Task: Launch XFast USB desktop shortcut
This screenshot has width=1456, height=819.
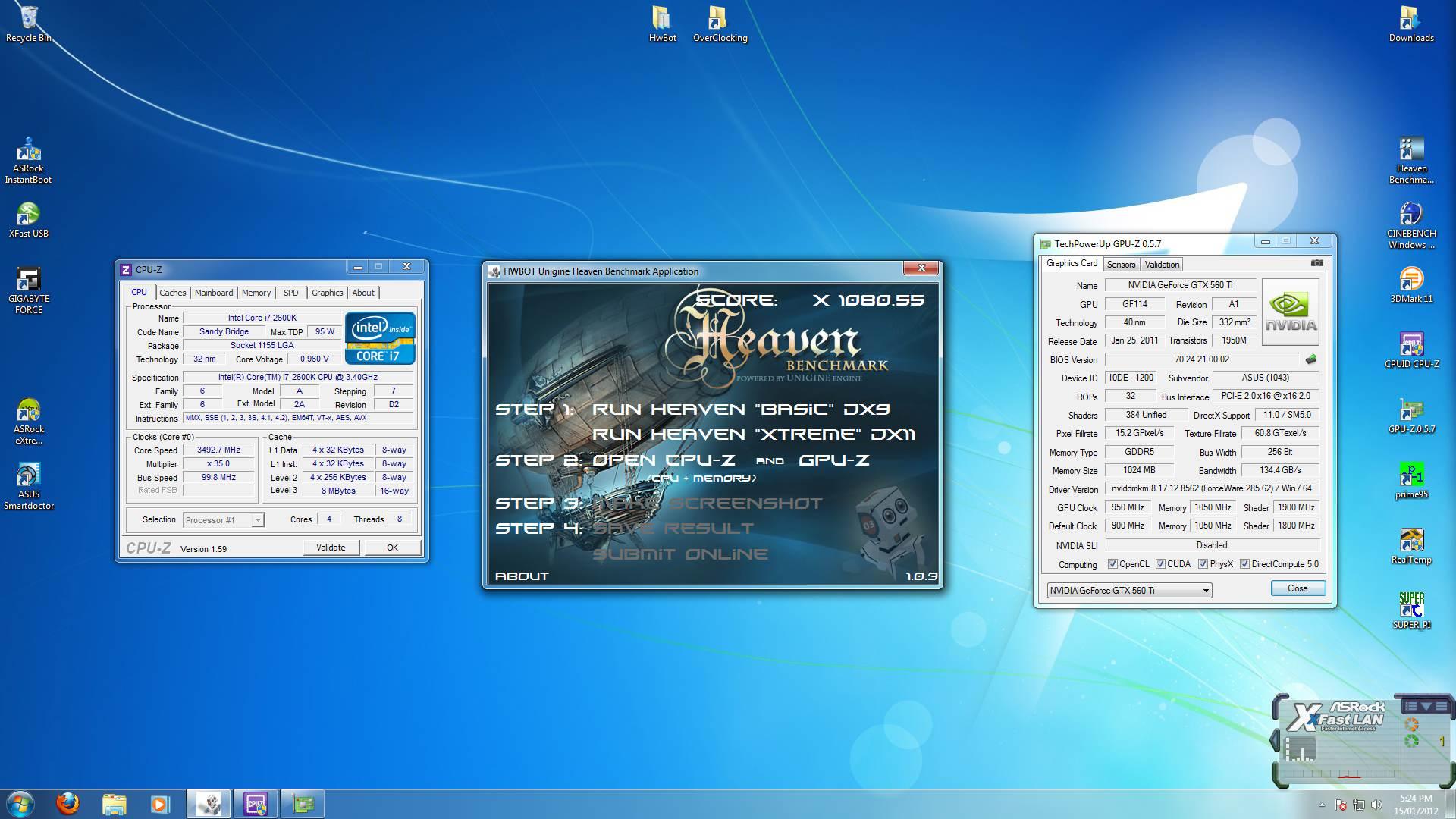Action: (28, 220)
